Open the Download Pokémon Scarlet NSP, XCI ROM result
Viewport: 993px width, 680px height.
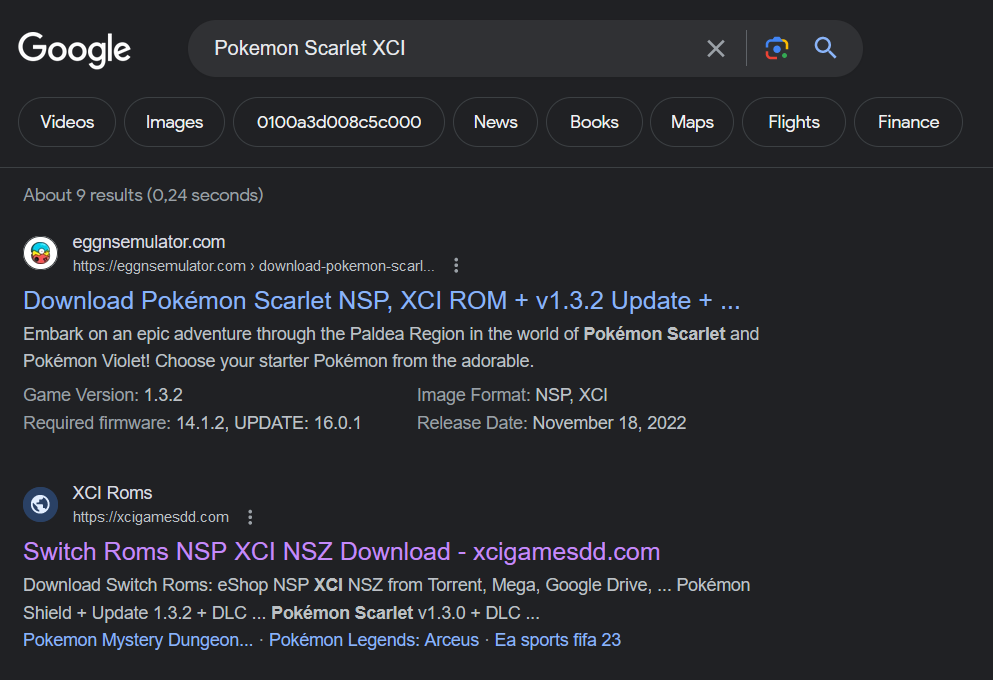381,301
